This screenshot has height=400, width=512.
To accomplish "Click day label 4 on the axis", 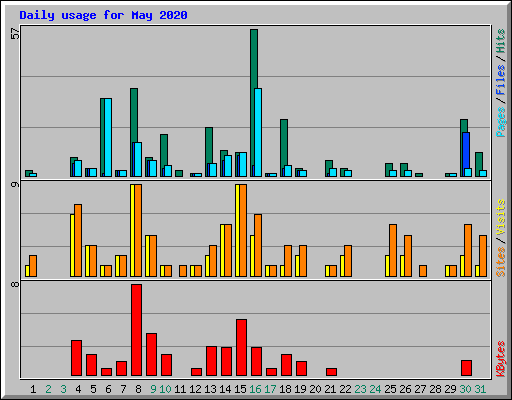I will coord(78,389).
